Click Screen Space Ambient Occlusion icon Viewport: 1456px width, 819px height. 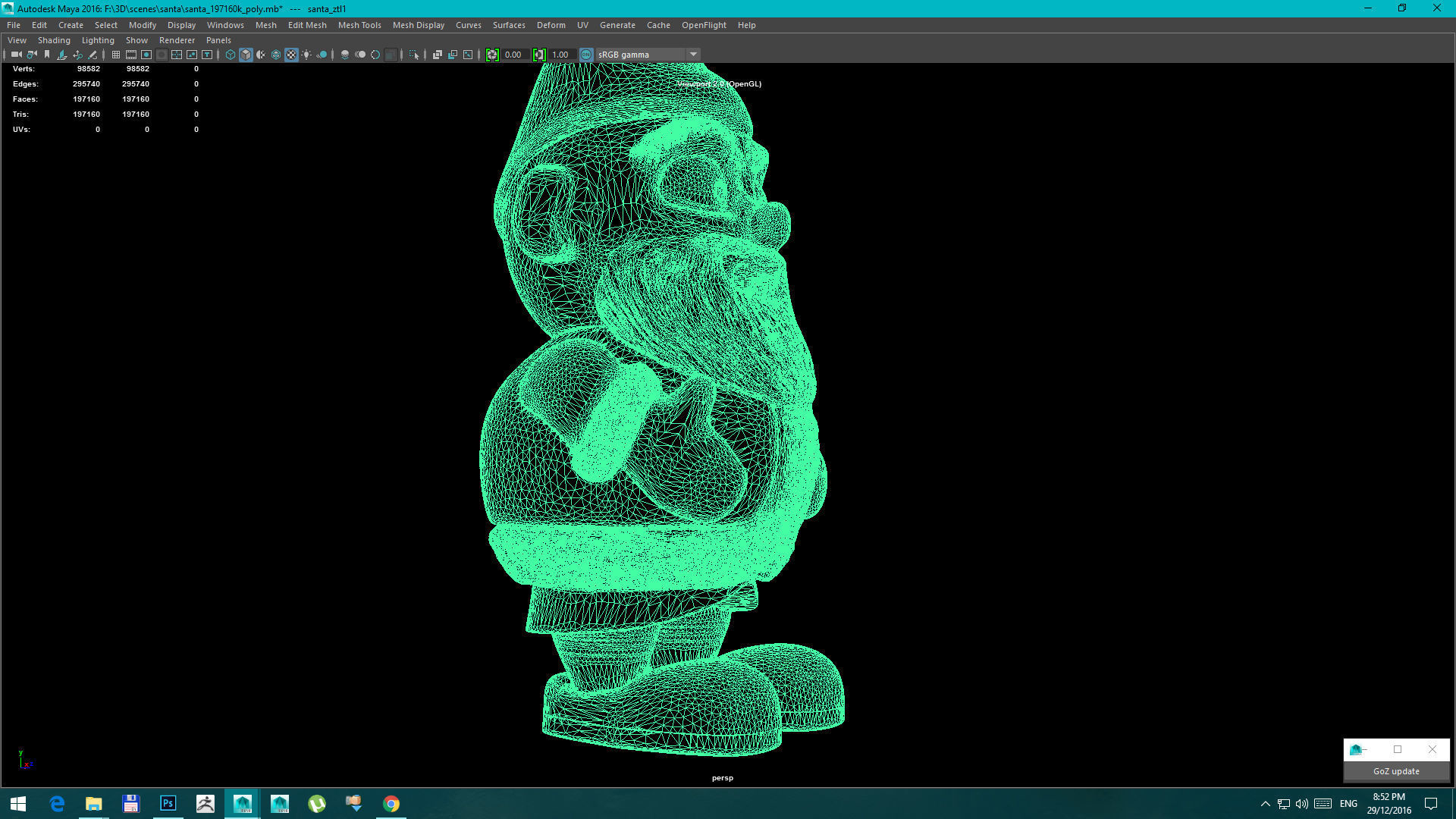pos(345,55)
